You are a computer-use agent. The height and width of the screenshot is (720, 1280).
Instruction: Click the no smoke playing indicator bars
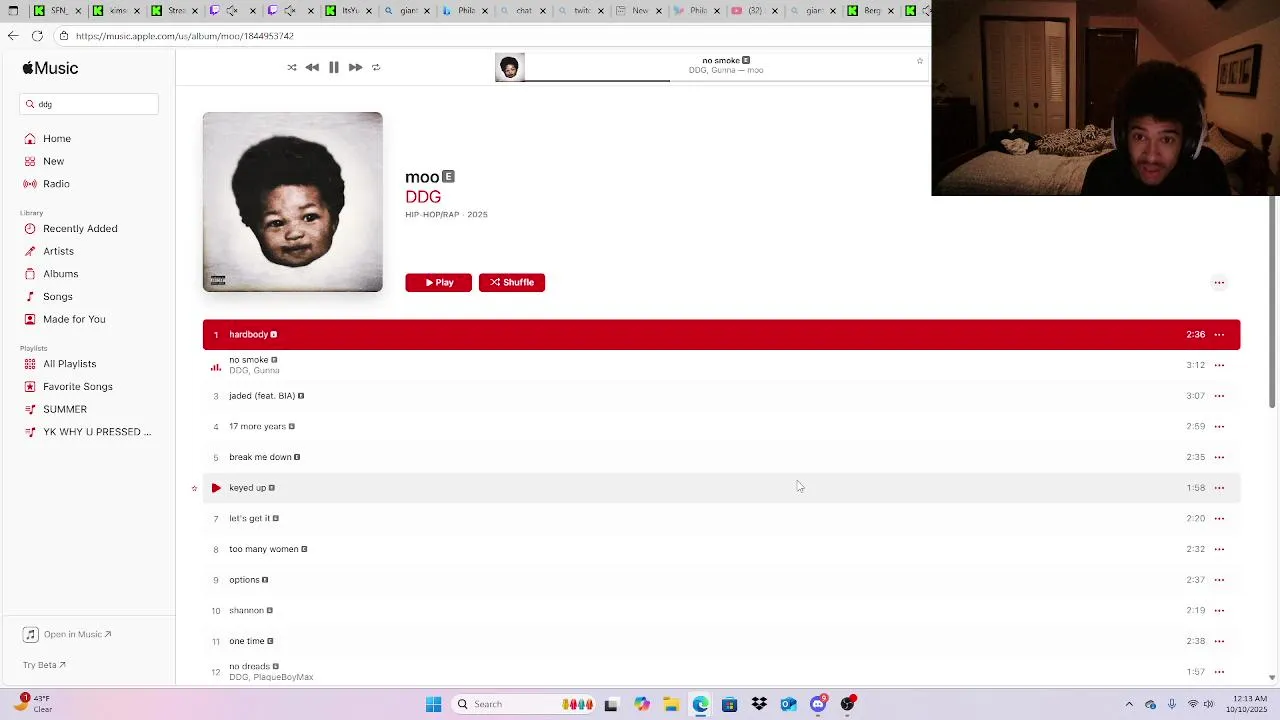(x=215, y=366)
